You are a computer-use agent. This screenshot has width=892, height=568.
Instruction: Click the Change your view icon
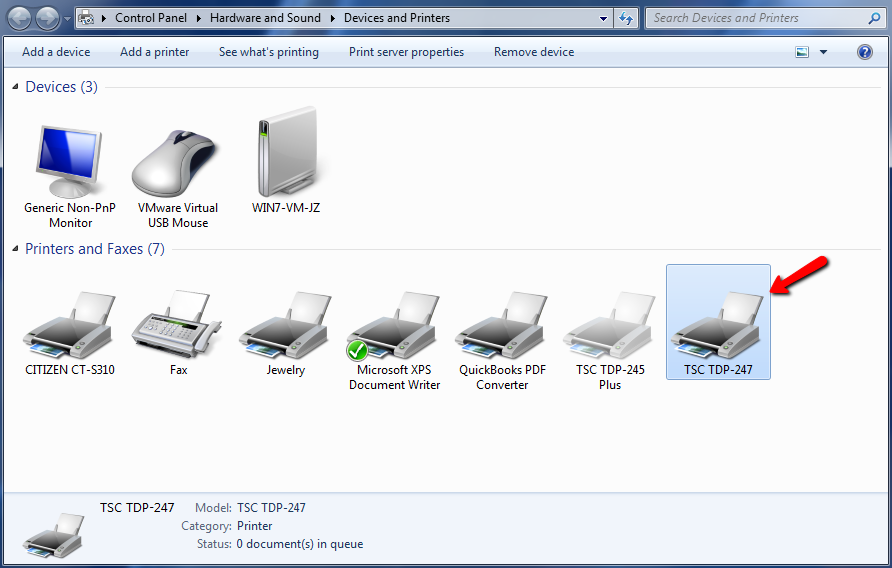tap(802, 52)
